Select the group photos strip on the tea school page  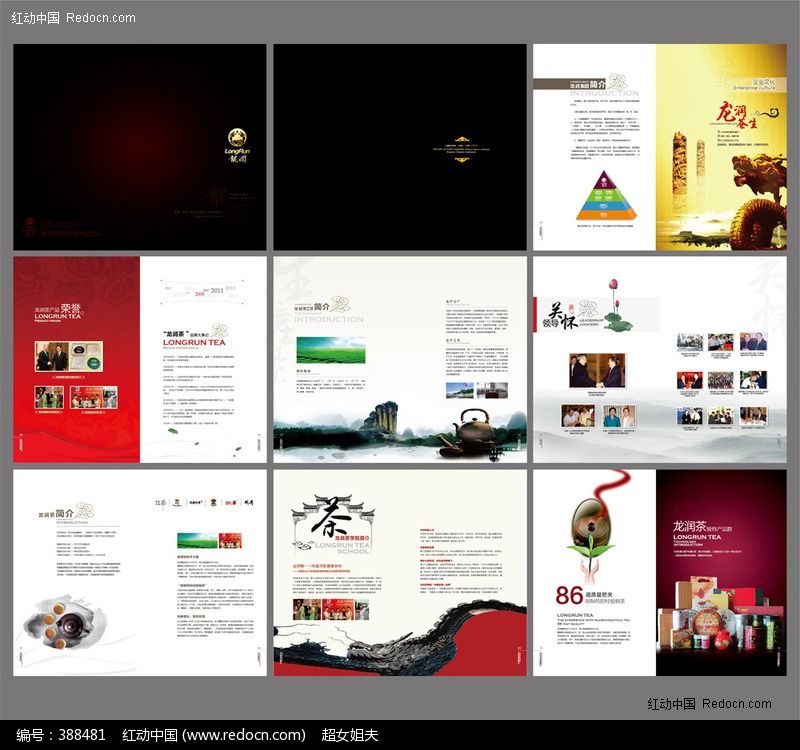(x=331, y=609)
